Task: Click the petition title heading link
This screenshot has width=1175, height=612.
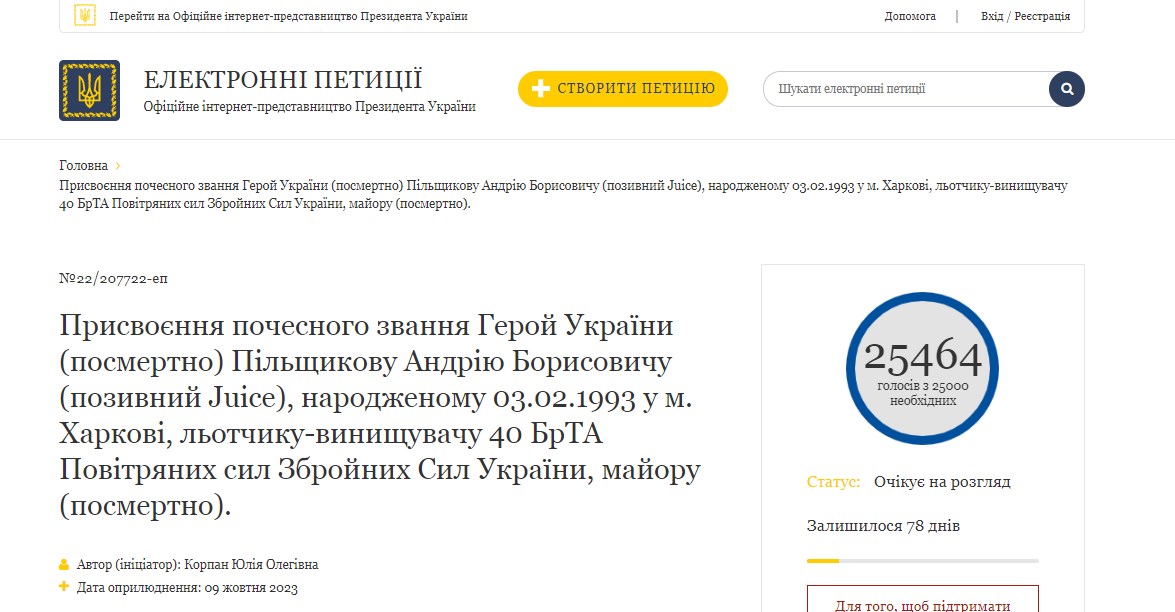Action: point(380,408)
